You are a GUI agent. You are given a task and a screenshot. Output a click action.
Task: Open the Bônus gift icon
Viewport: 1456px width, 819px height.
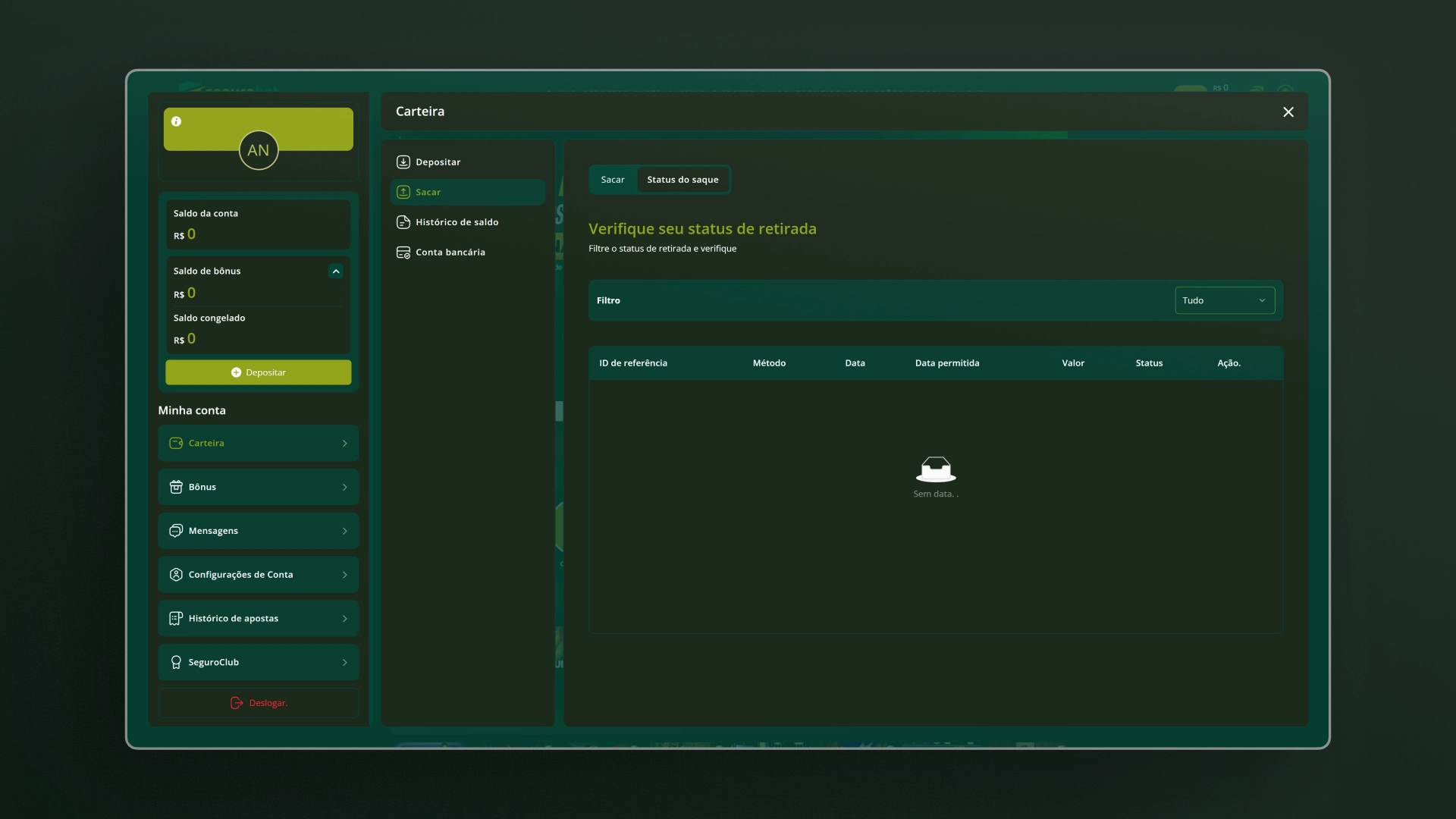tap(175, 487)
